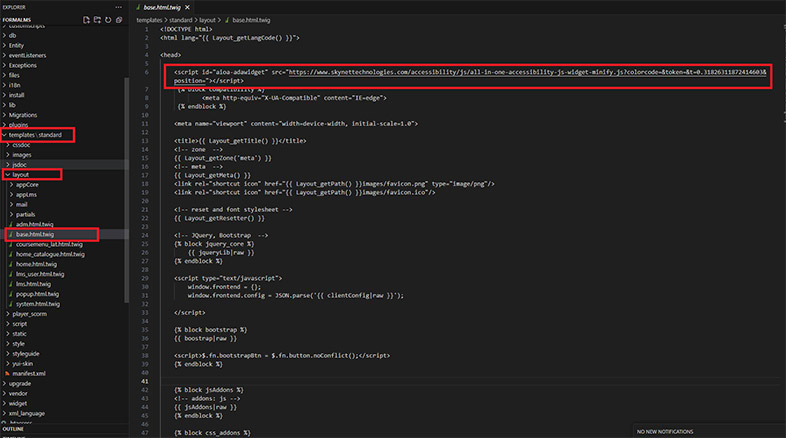
Task: Click the title tag line 13
Action: (240, 141)
